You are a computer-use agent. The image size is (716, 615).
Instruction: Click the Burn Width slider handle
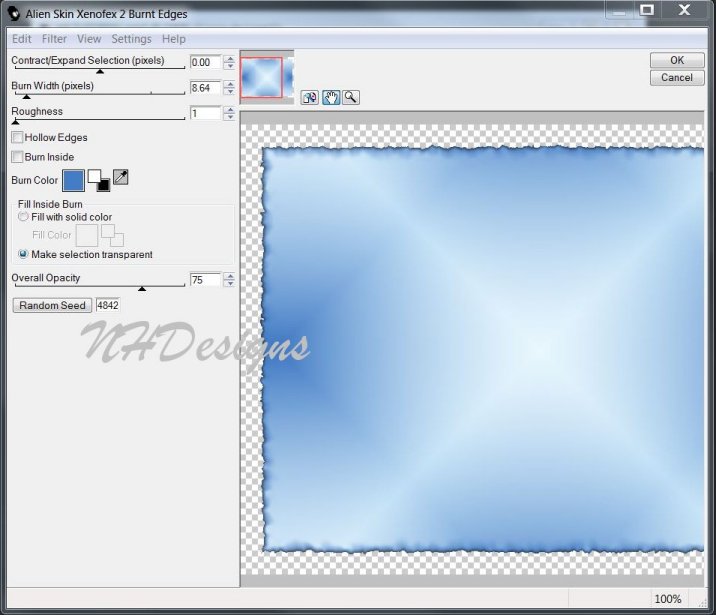(26, 97)
